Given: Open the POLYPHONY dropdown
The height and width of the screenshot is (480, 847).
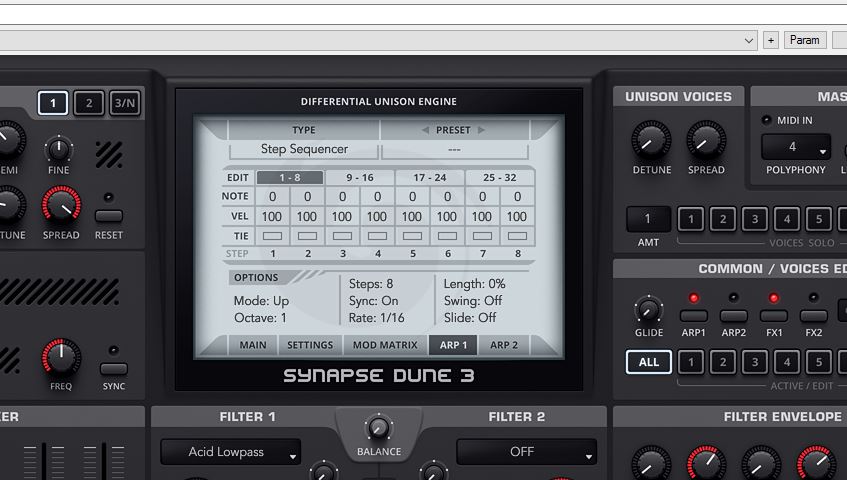Looking at the screenshot, I should [796, 147].
